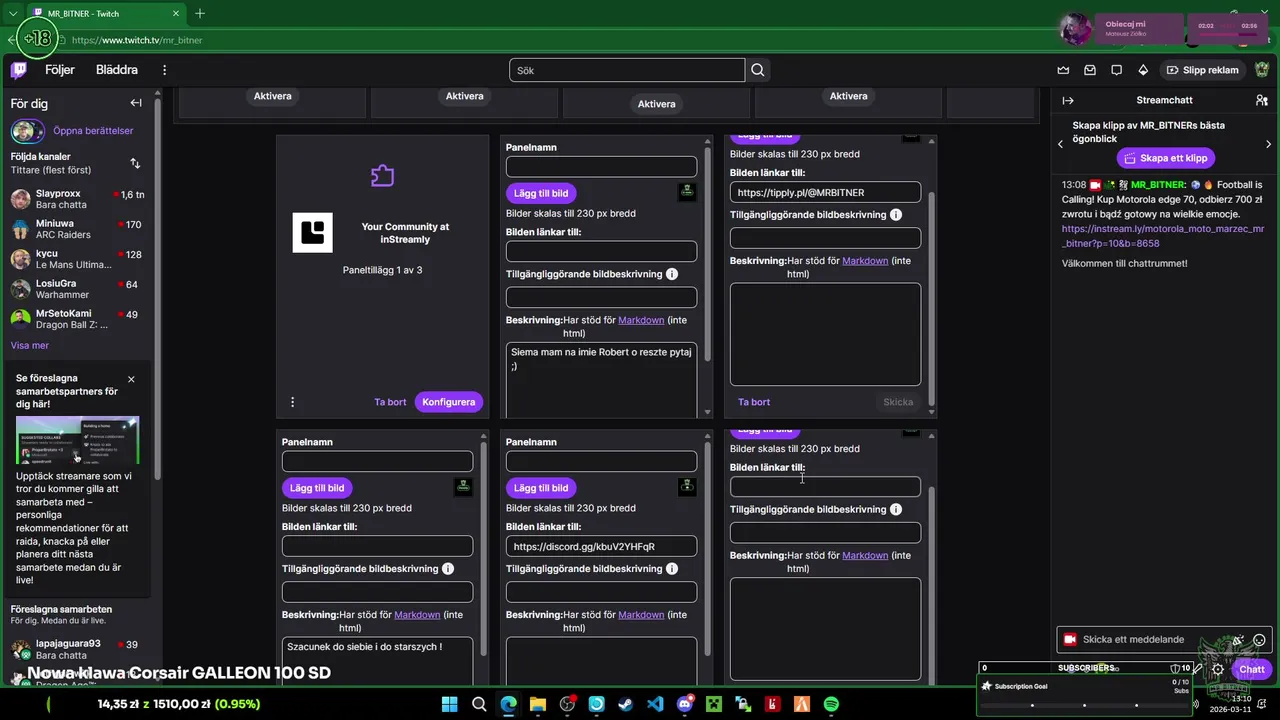The height and width of the screenshot is (720, 1280).
Task: Click the search magnifier button
Action: point(758,70)
